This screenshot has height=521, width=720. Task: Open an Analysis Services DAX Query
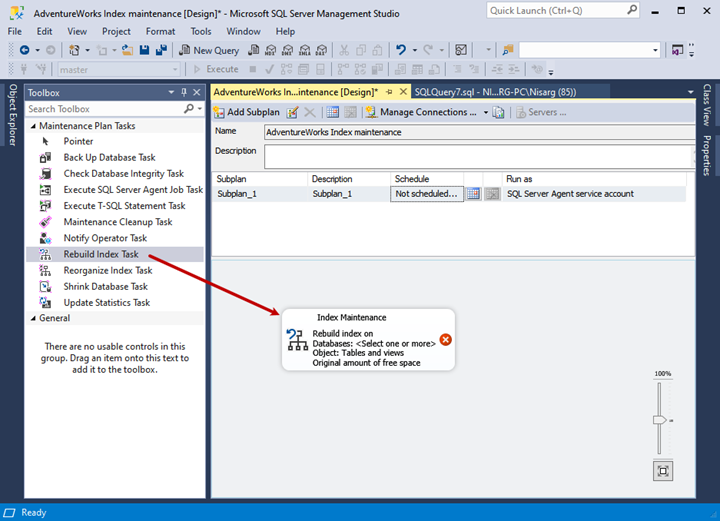tap(321, 50)
